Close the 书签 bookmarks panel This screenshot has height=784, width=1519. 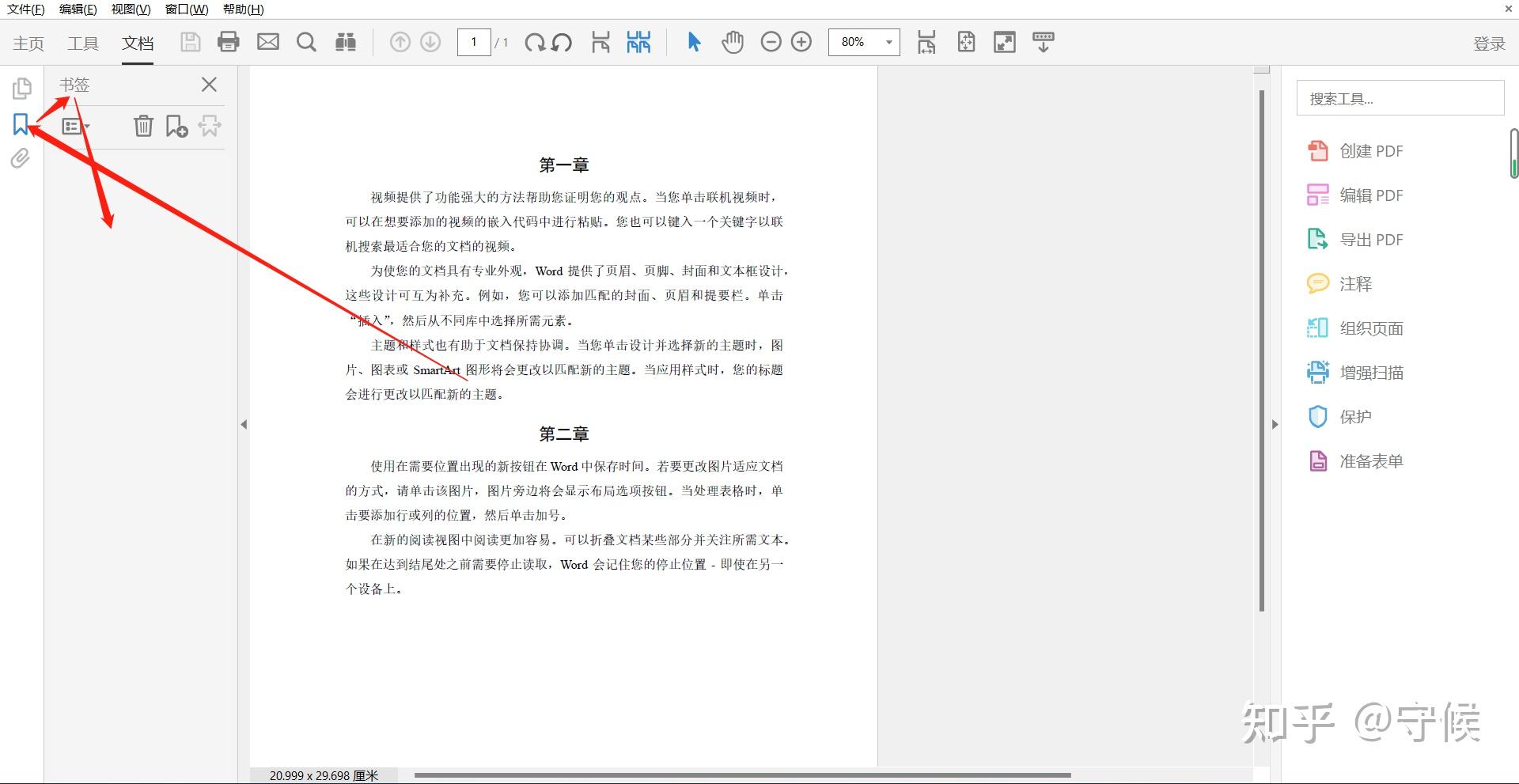pos(209,85)
